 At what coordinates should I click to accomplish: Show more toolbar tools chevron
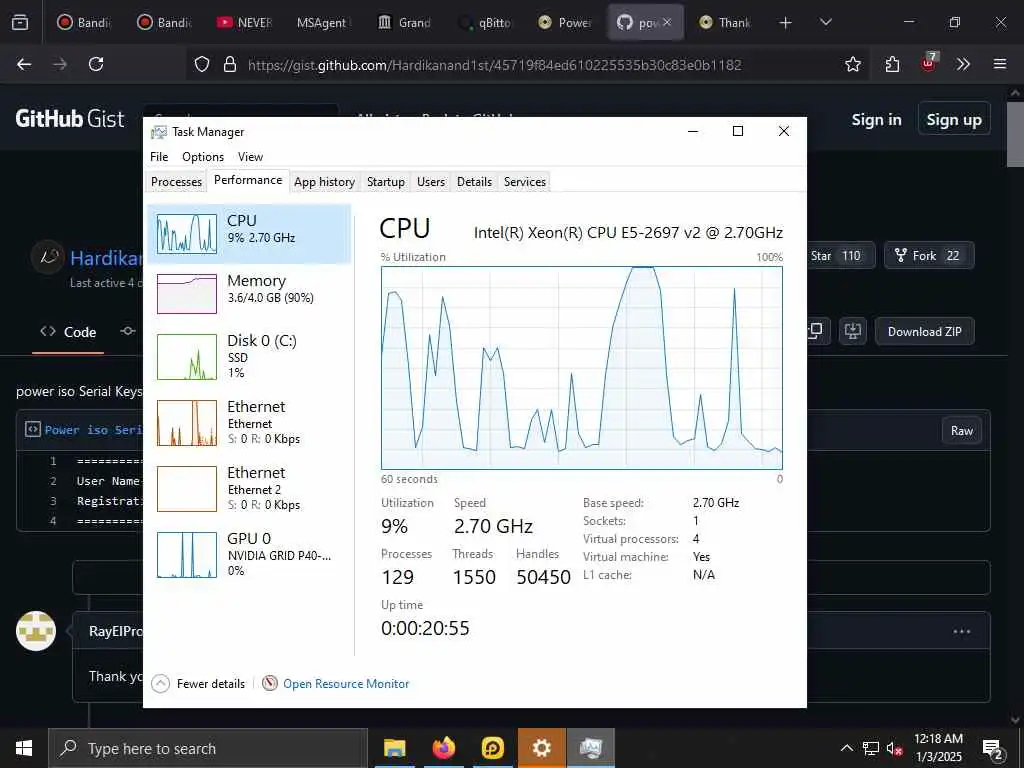pos(963,64)
